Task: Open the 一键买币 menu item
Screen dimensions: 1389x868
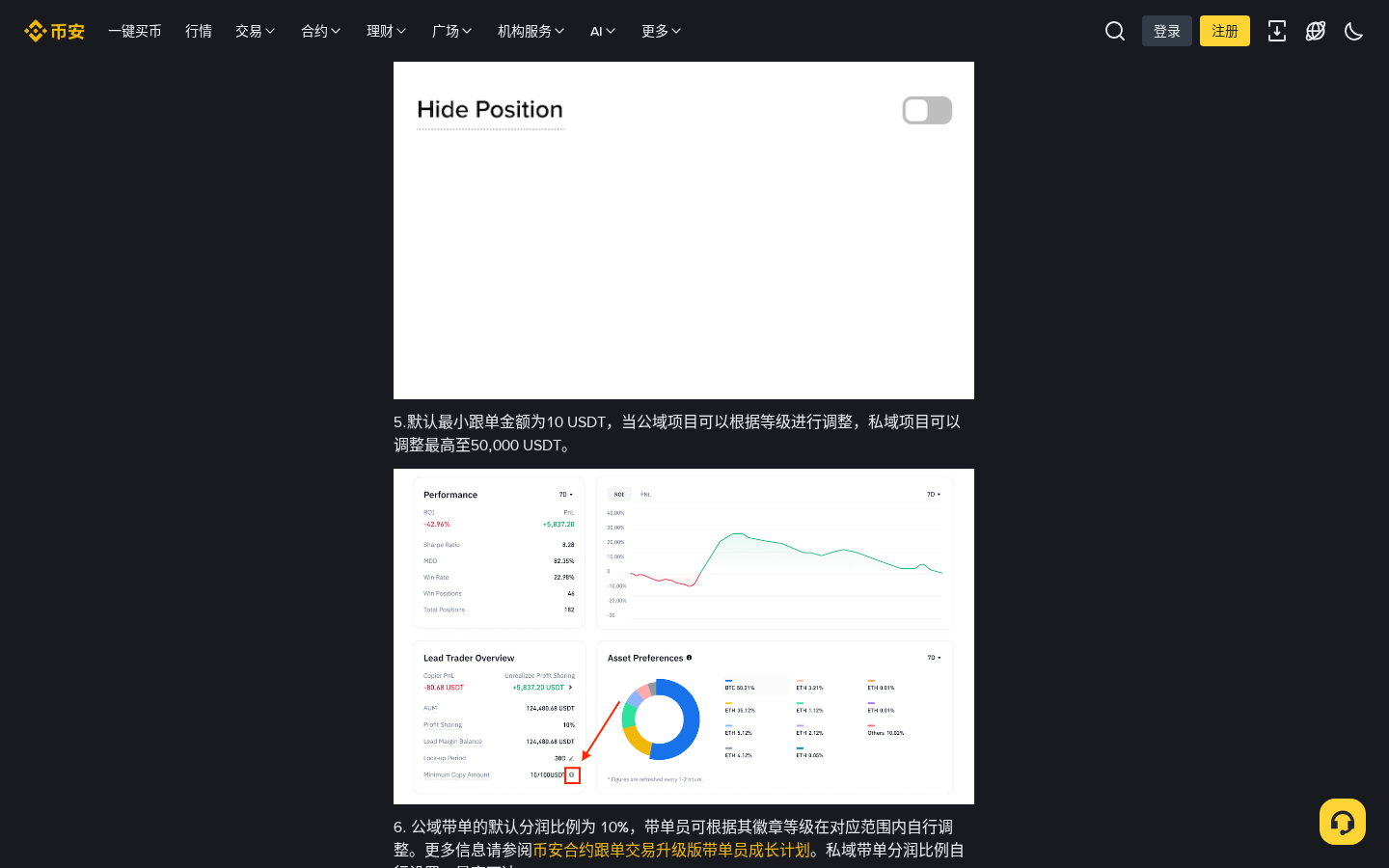Action: [x=135, y=31]
